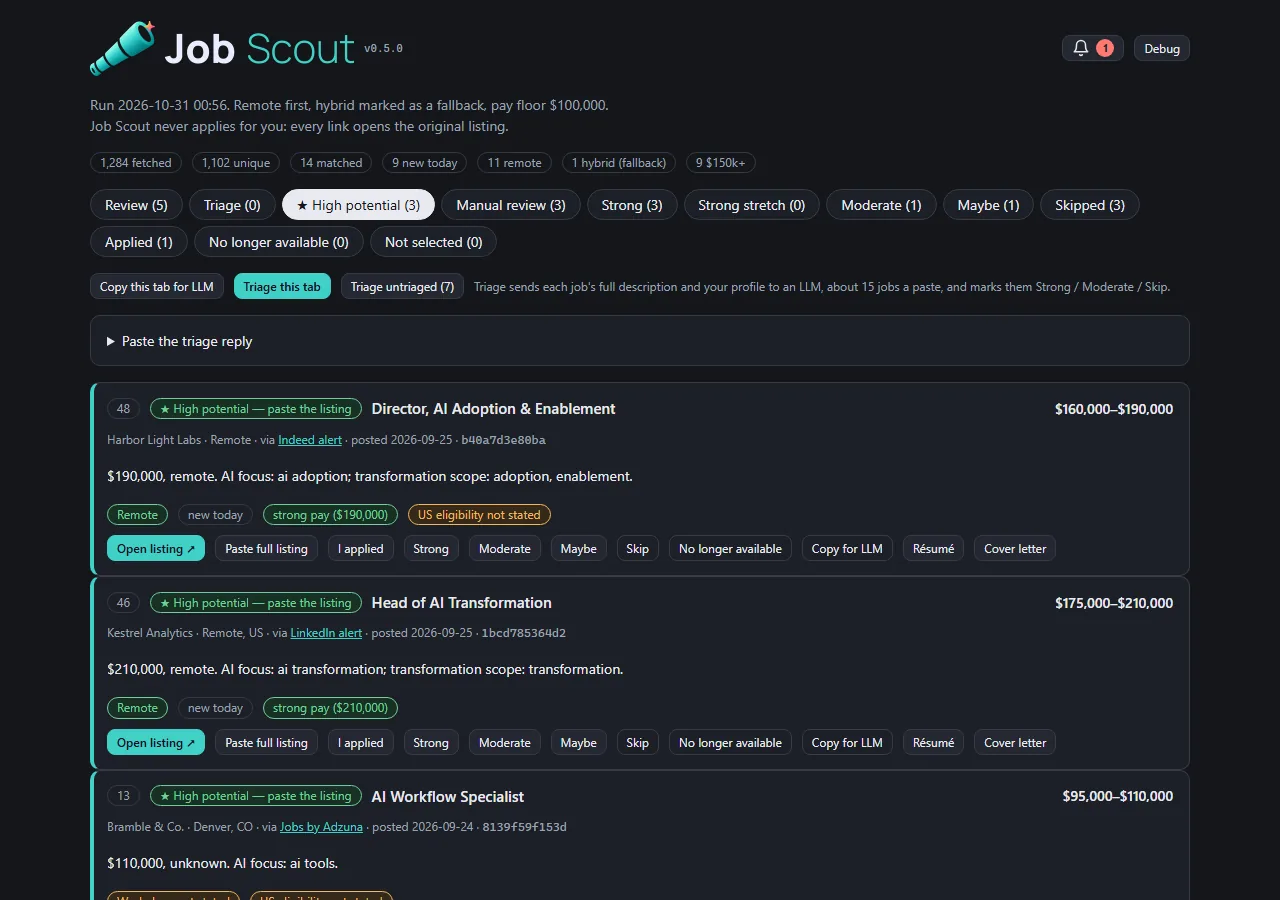Screen dimensions: 1280x900
Task: Open the No longer available (0) tab
Action: pyautogui.click(x=279, y=242)
